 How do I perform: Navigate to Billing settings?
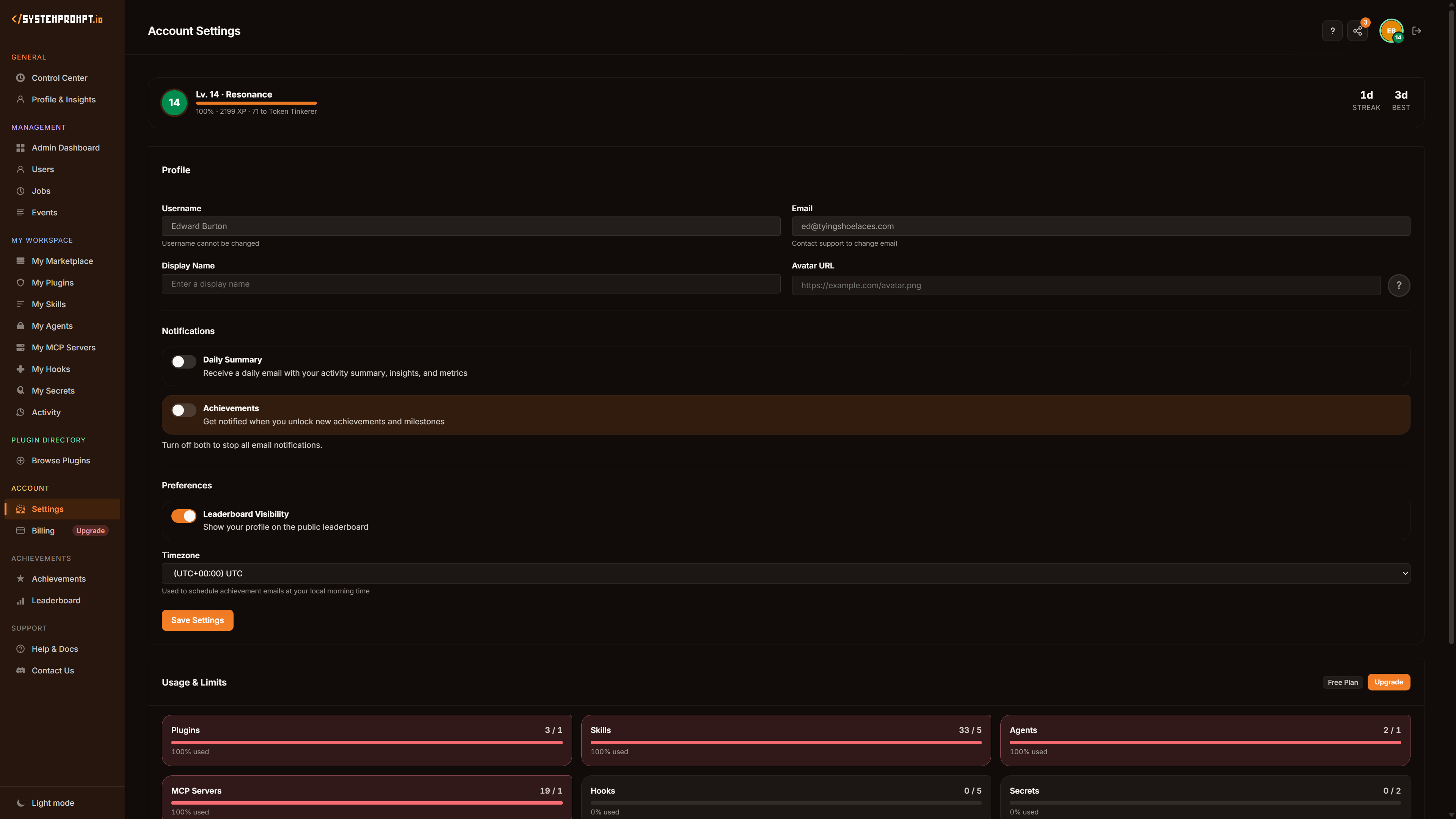[42, 530]
